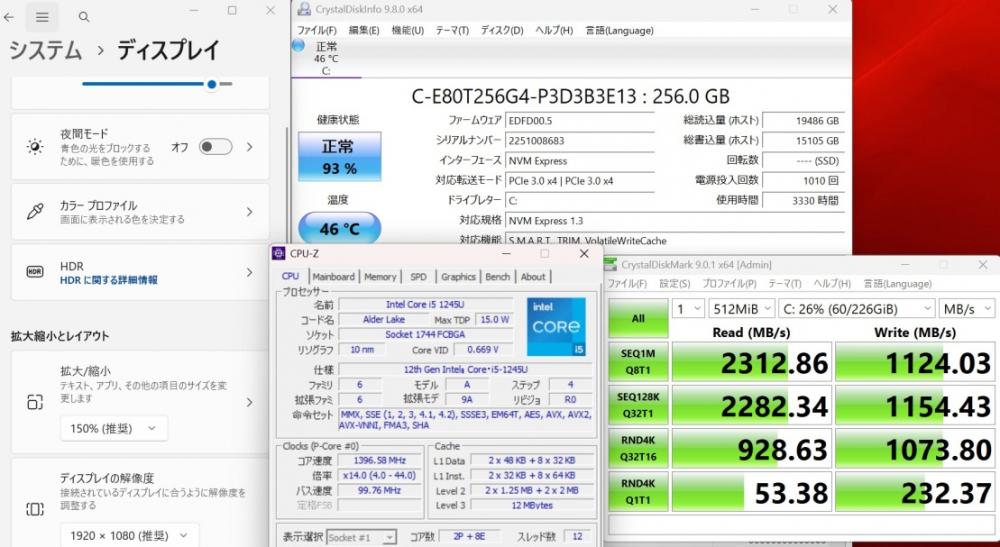
Task: Run the SEQ128K Q32T1 test
Action: pyautogui.click(x=638, y=405)
